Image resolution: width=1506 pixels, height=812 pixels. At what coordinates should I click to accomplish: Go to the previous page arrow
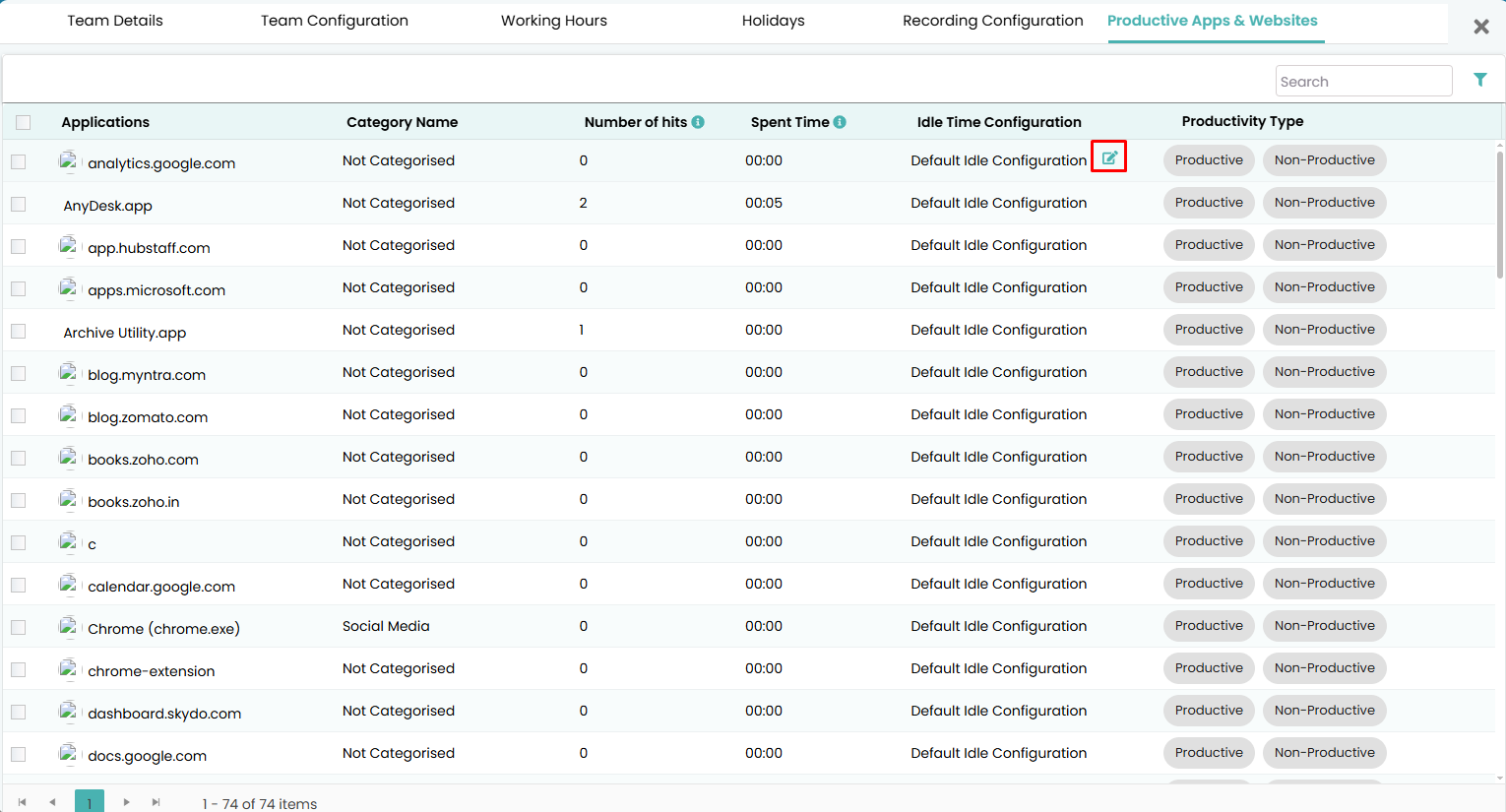tap(52, 802)
